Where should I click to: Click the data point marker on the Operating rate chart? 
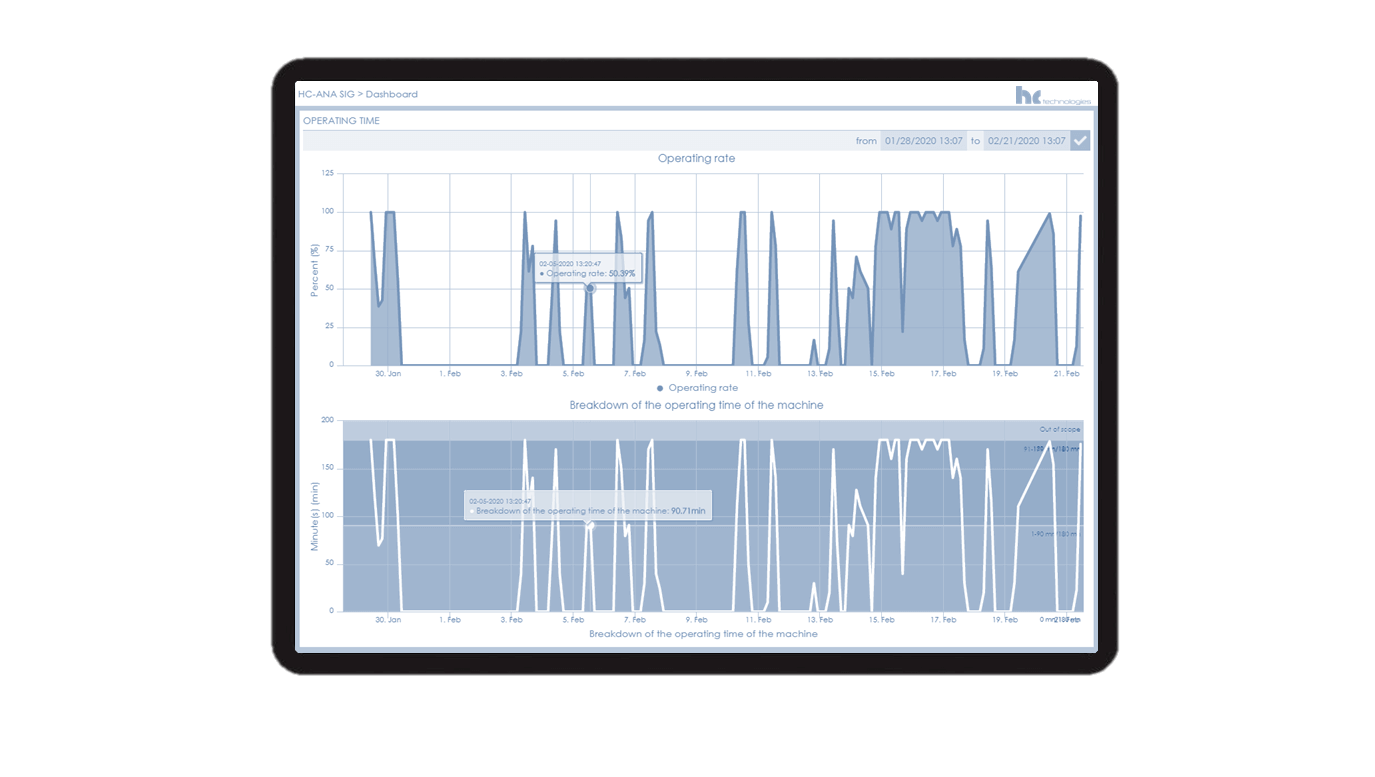(590, 287)
